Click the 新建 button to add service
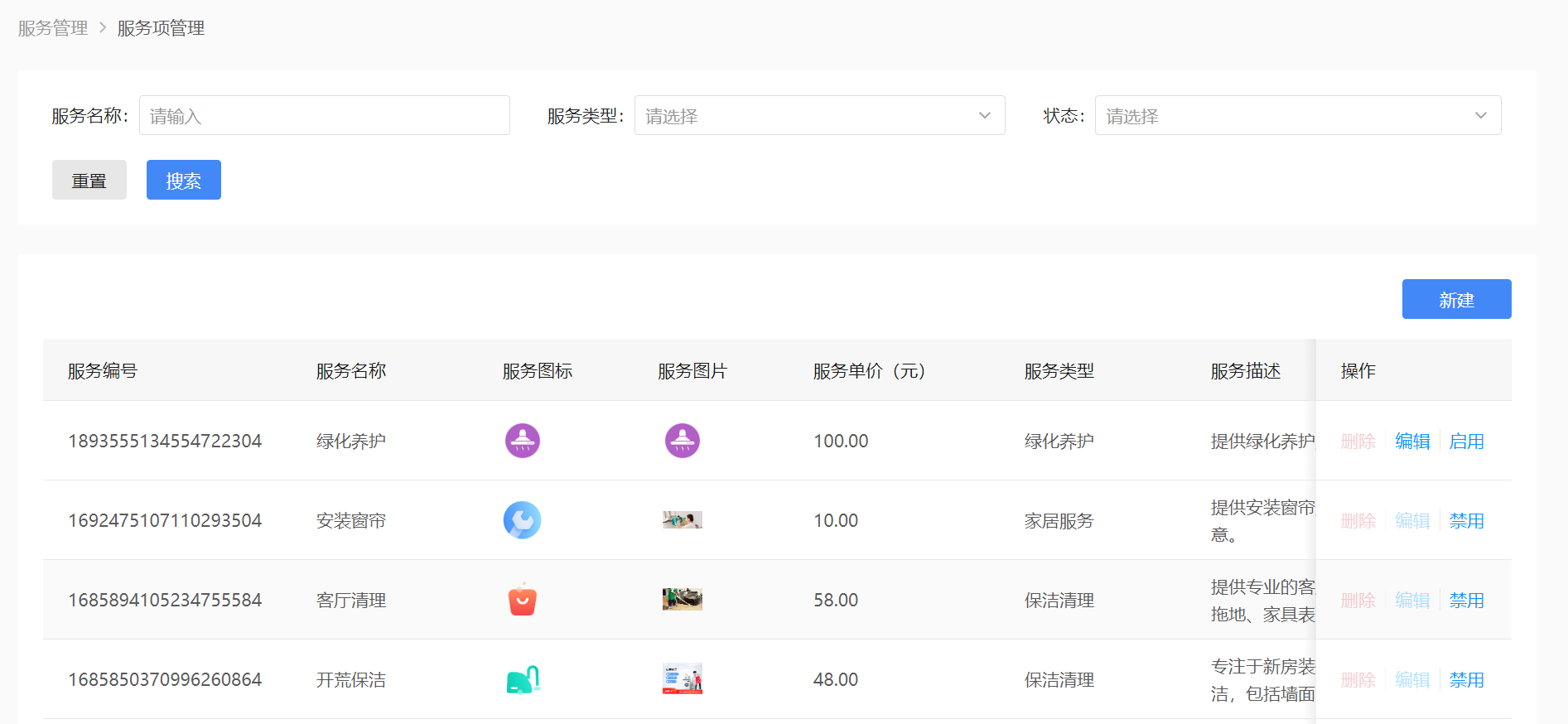Image resolution: width=1568 pixels, height=724 pixels. coord(1456,300)
